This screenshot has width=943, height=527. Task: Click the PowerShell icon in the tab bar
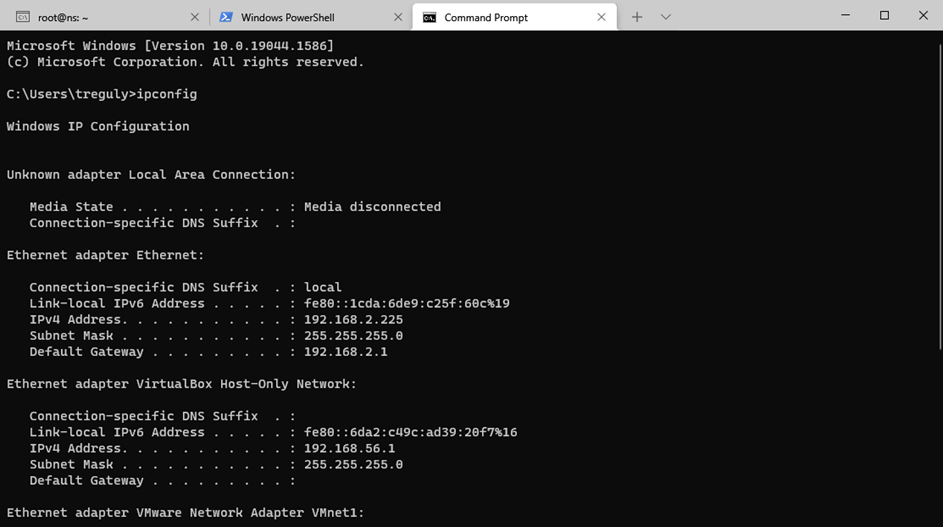coord(226,17)
